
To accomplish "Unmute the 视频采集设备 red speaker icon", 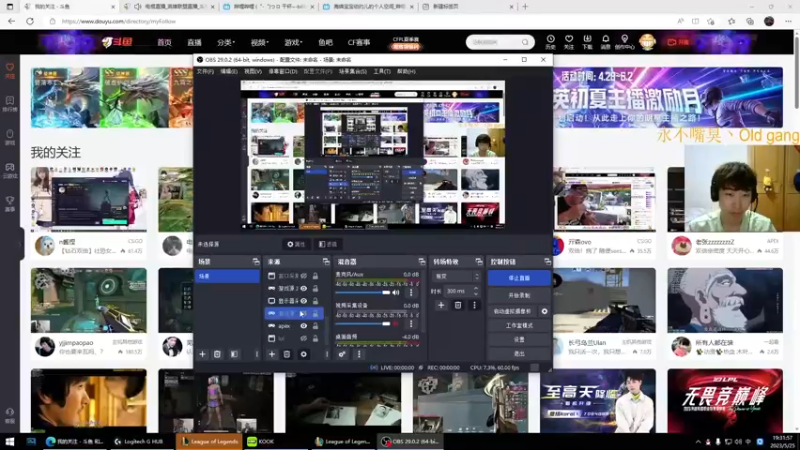I will click(396, 323).
